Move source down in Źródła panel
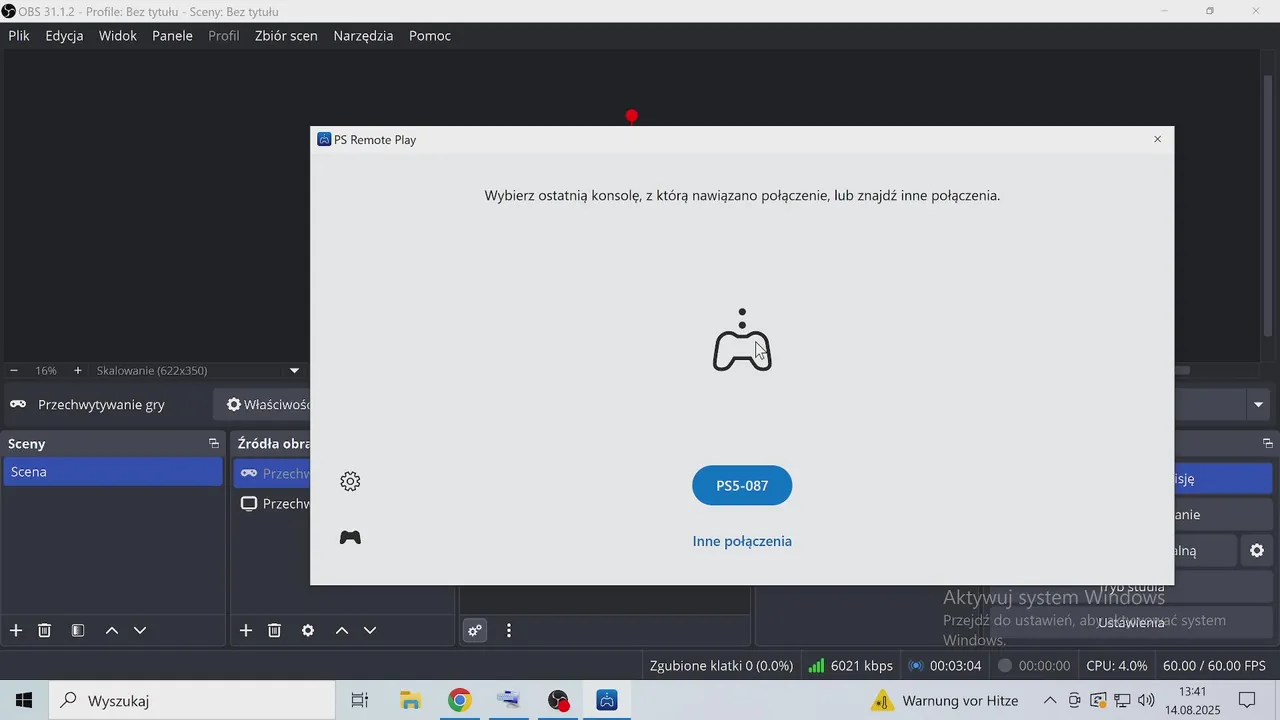1280x720 pixels. 370,630
